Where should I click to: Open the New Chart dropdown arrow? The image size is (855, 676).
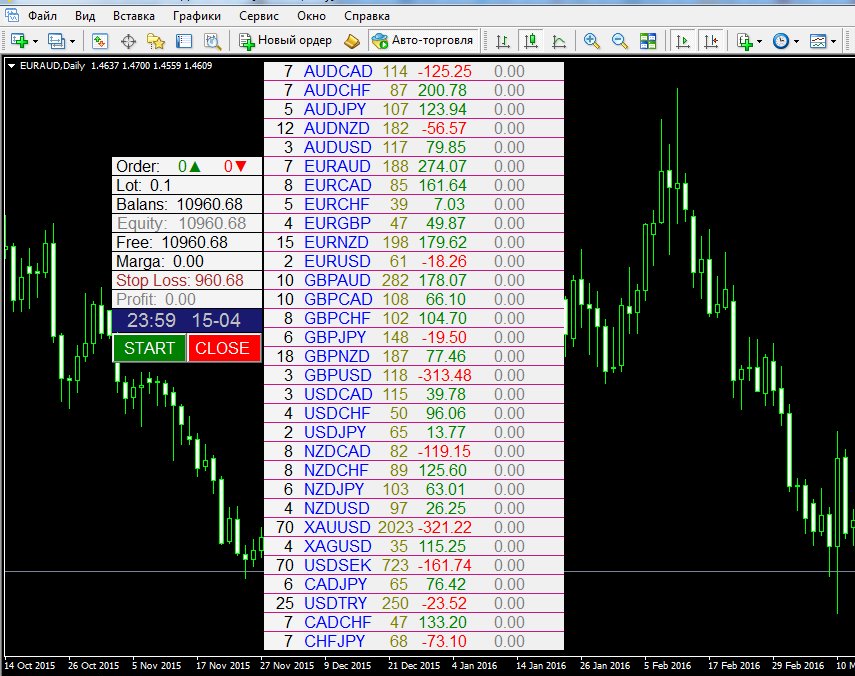click(35, 41)
